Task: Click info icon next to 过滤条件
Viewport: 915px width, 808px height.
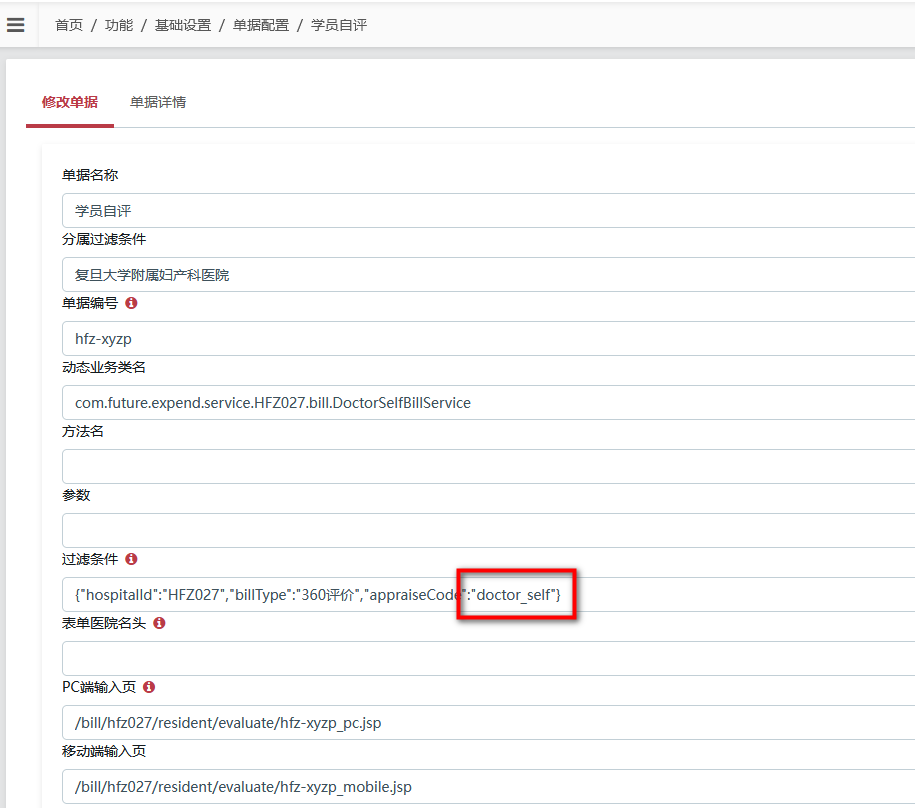Action: click(131, 559)
